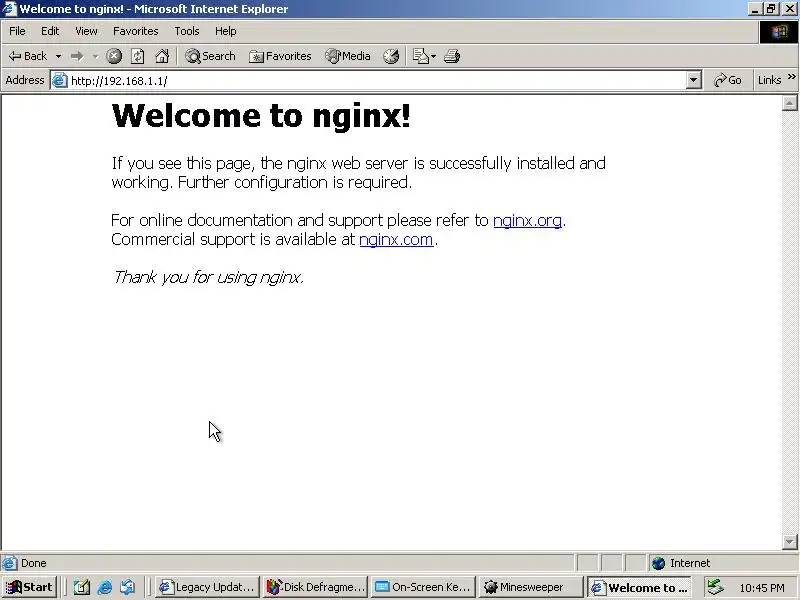Switch to Minesweeper taskbar button
The image size is (800, 600).
531,587
